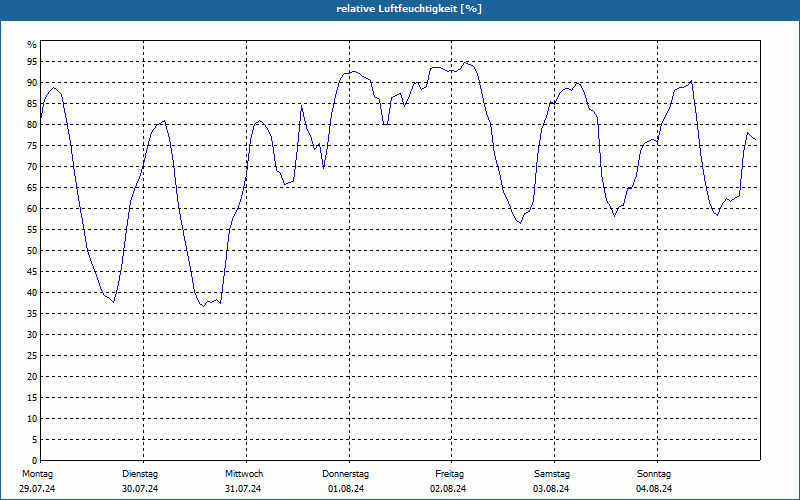This screenshot has width=800, height=500.
Task: Select the date label 29.07.24
Action: coord(37,489)
